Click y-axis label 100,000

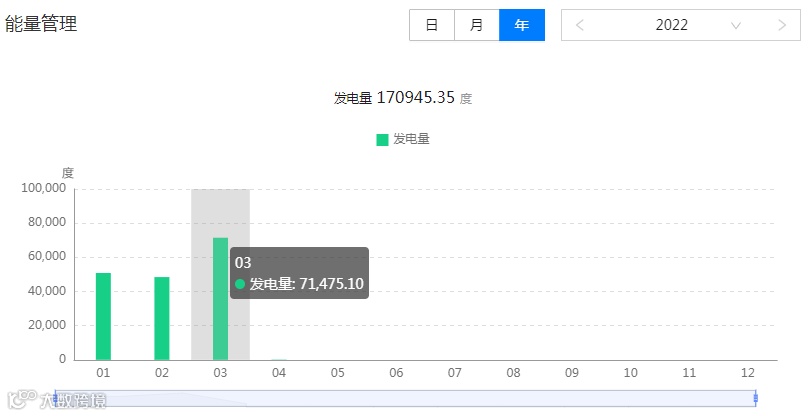44,188
